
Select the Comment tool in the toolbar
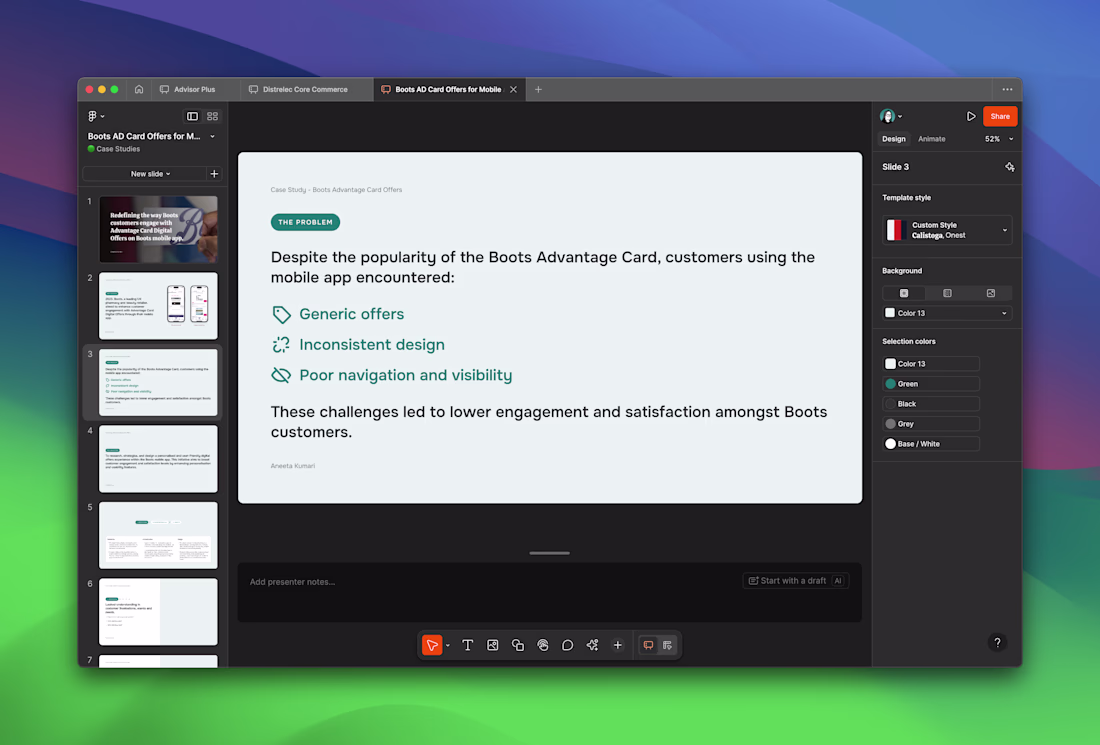[568, 645]
